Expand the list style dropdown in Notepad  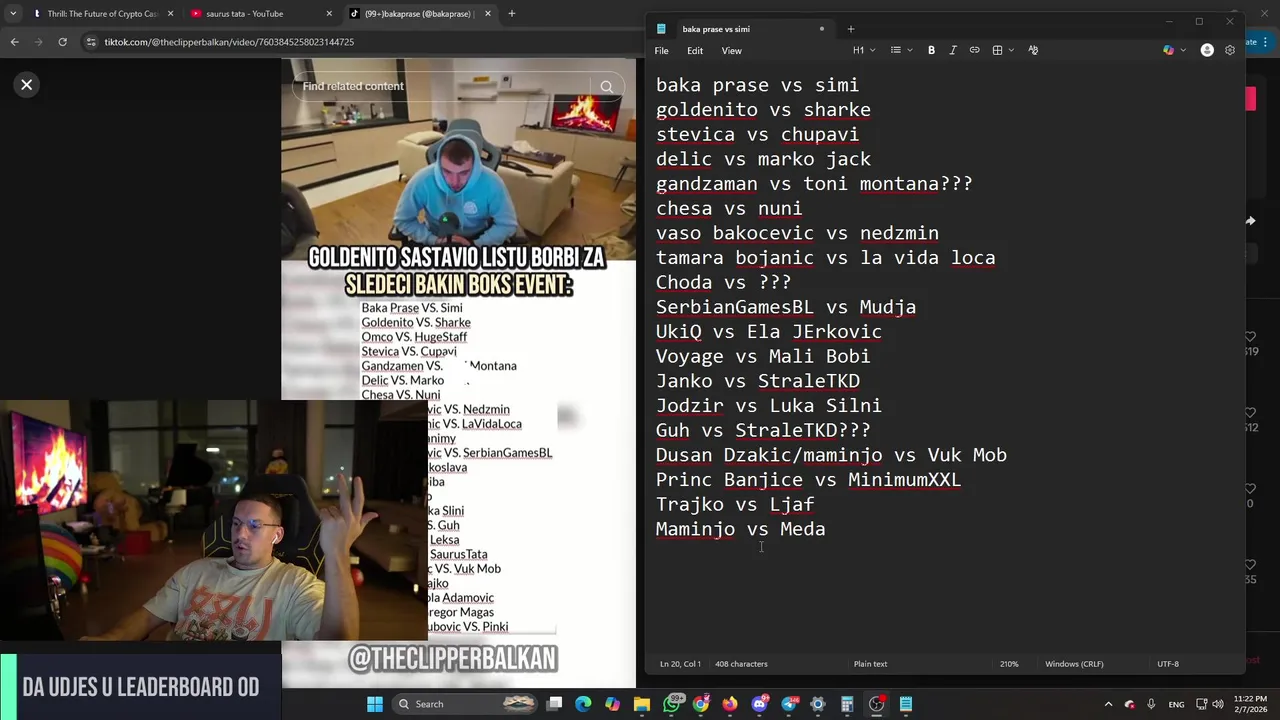coord(901,50)
